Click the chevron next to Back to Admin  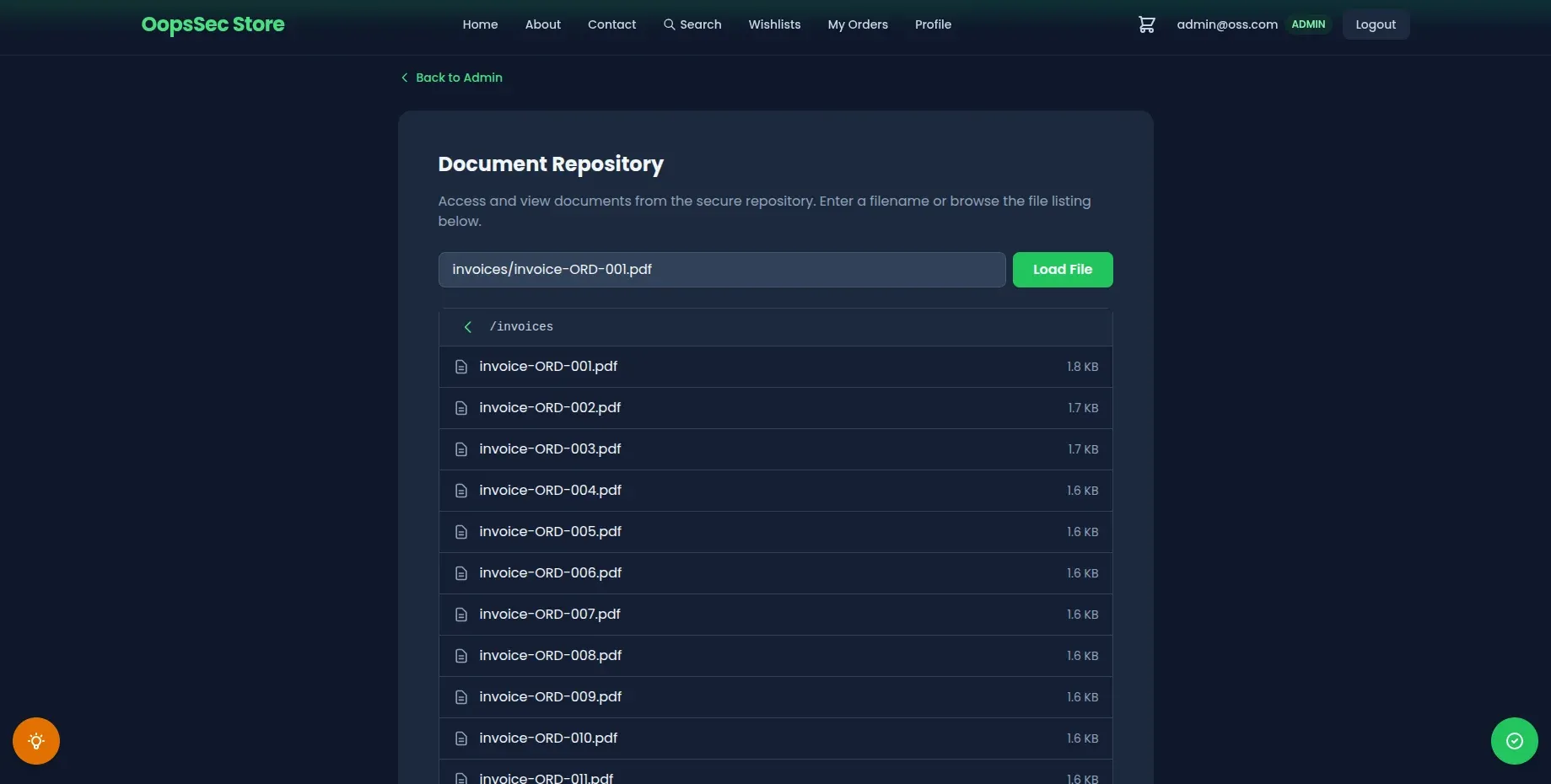(404, 77)
